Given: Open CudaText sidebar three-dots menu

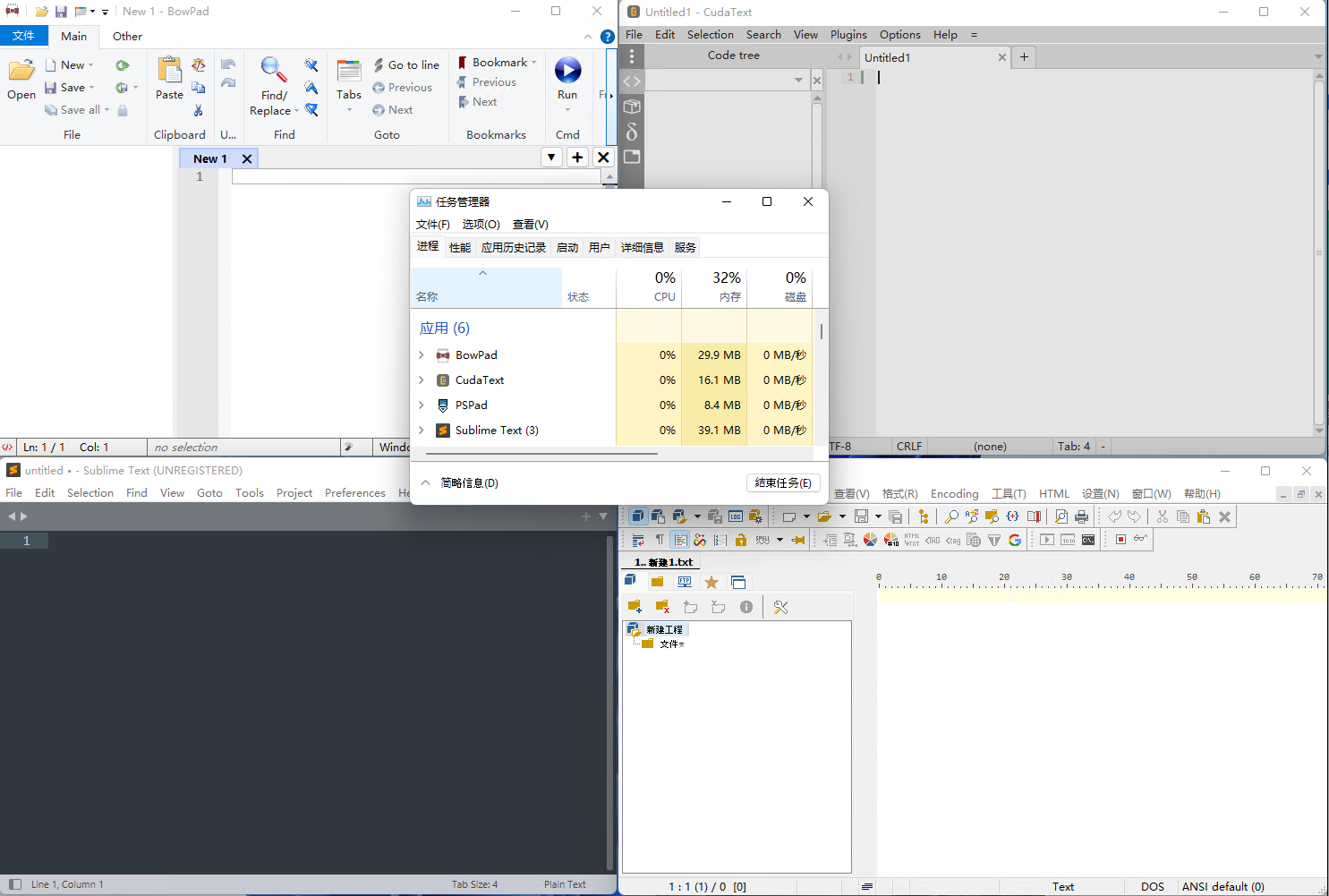Looking at the screenshot, I should [632, 55].
